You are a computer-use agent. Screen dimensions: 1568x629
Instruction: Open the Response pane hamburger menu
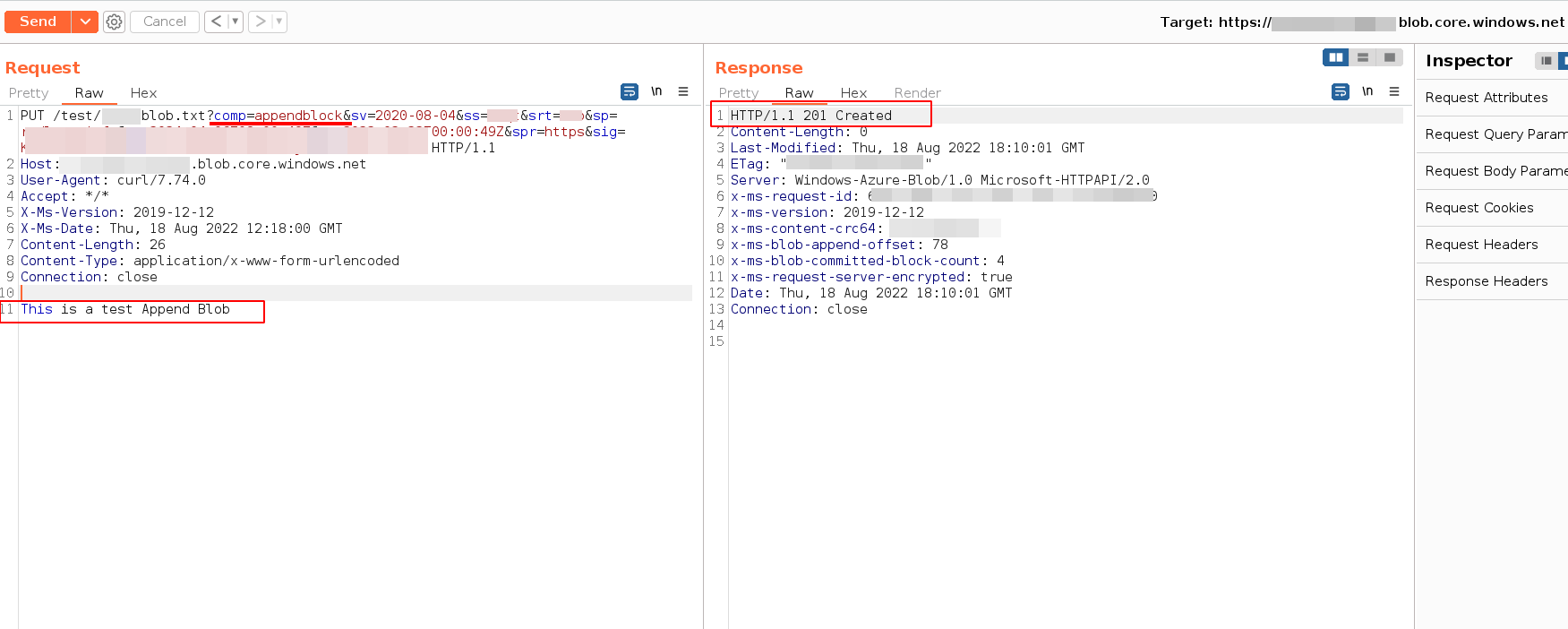click(x=1394, y=91)
